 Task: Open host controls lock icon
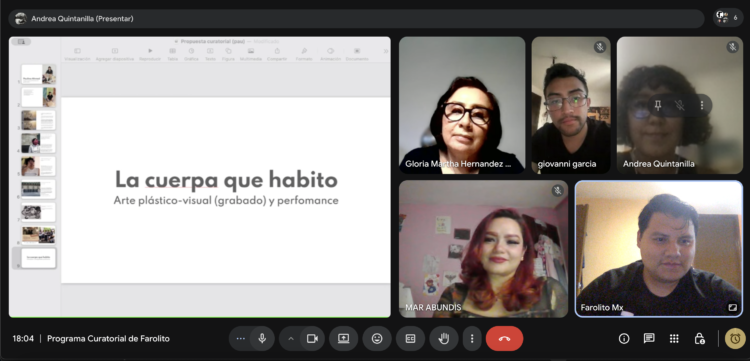coord(699,339)
